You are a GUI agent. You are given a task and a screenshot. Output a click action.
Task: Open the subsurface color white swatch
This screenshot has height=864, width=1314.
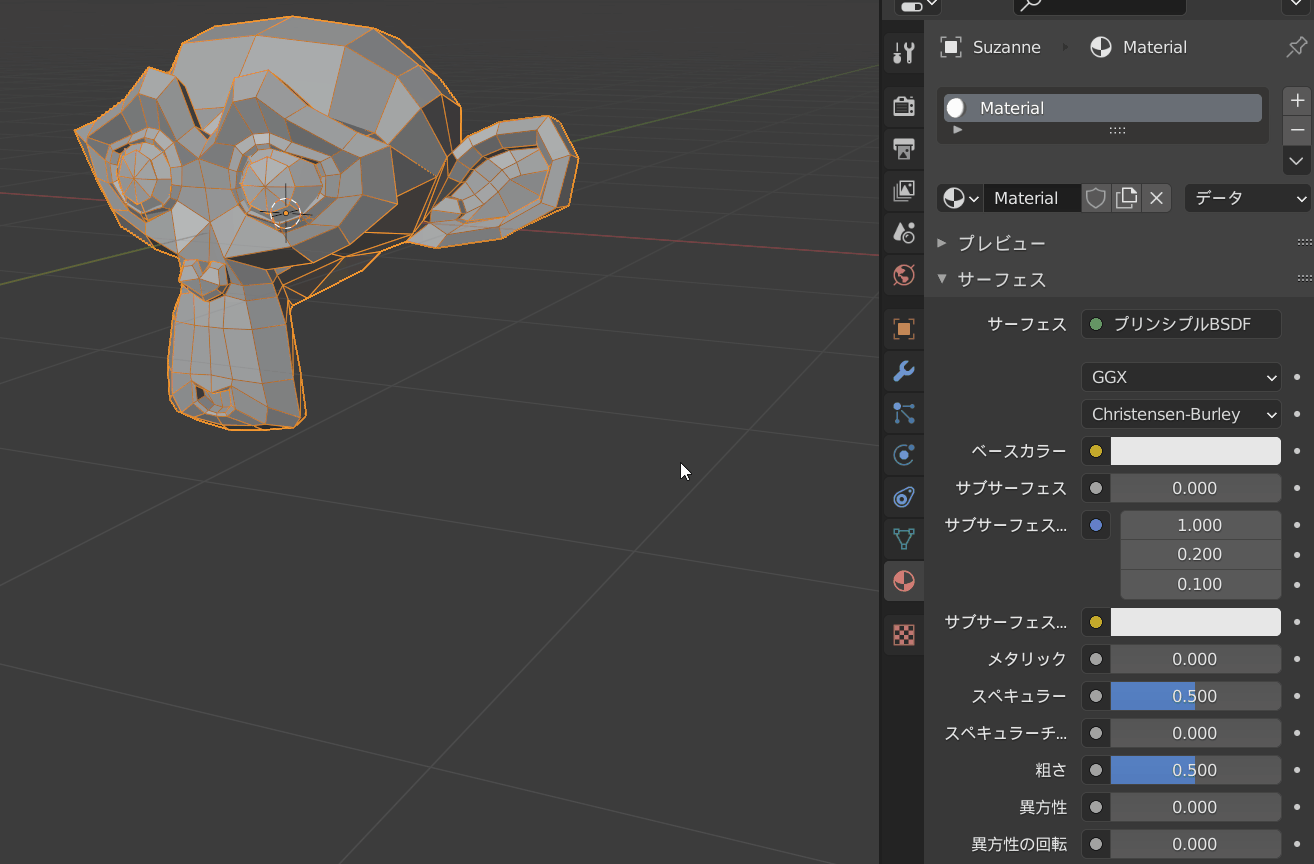pyautogui.click(x=1196, y=622)
